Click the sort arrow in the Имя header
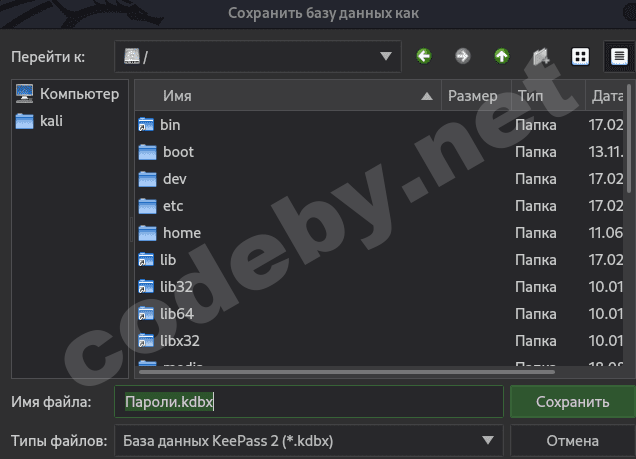 (427, 96)
